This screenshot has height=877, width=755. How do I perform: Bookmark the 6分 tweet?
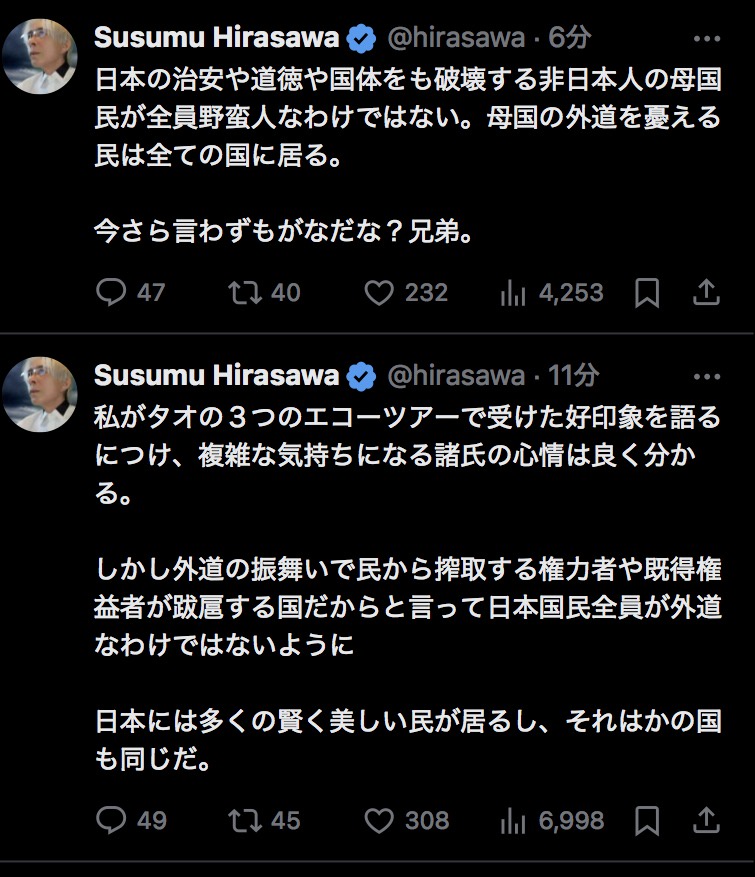pos(647,292)
